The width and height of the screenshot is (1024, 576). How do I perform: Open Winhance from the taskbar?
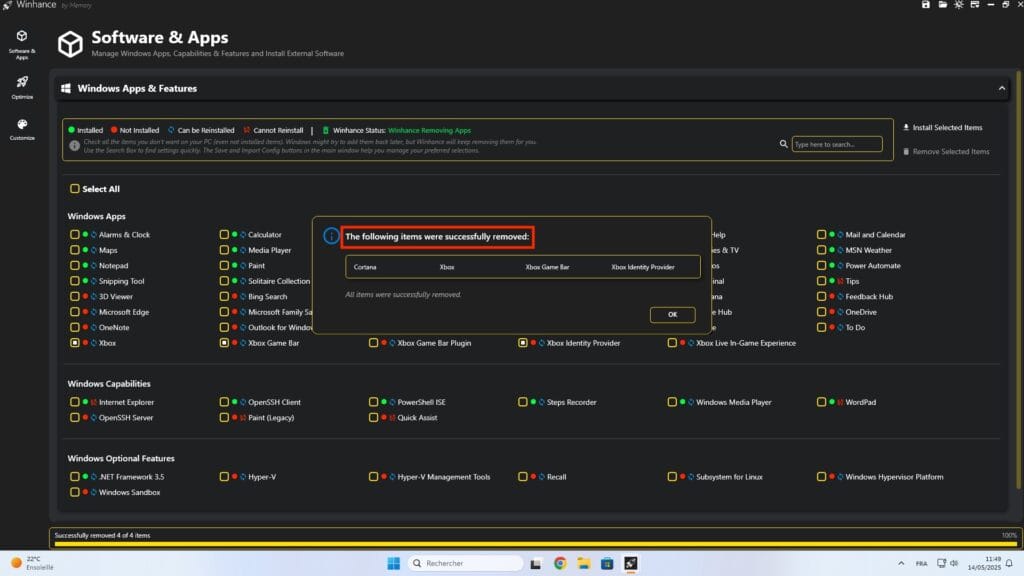point(631,563)
